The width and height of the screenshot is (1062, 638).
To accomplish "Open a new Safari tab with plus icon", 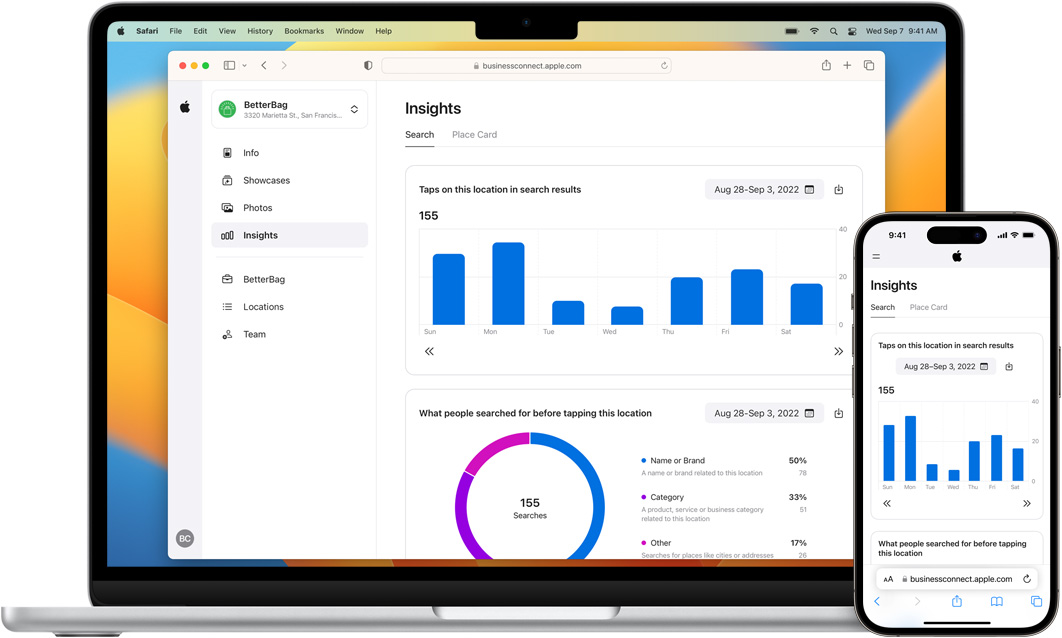I will coord(847,66).
